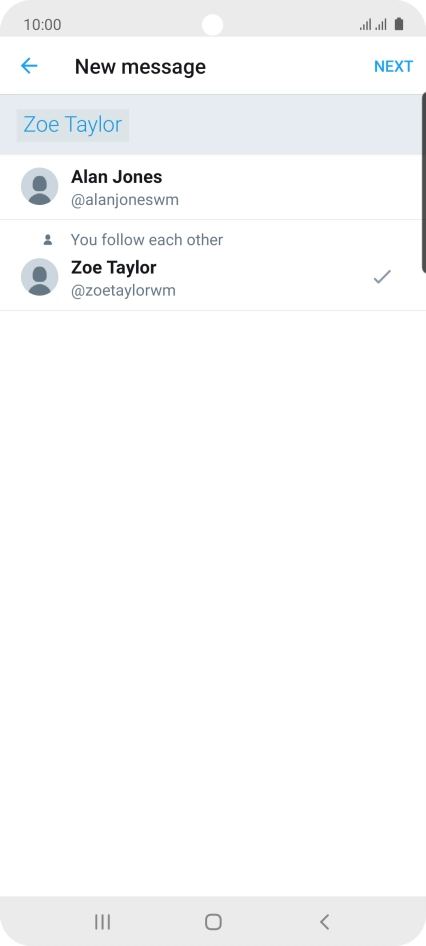Tap the @zoetaylorwm handle

click(x=123, y=290)
